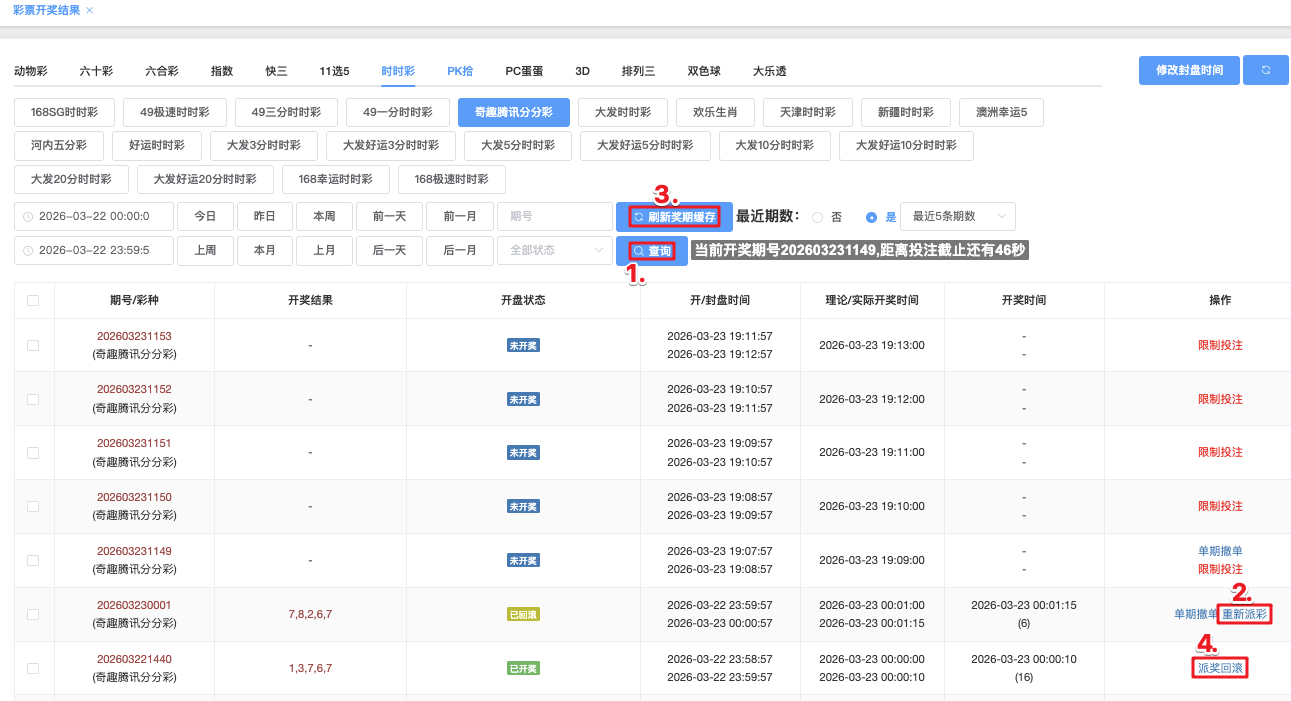
Task: Click 单期撤单 for issue 202603231149
Action: click(x=1220, y=551)
